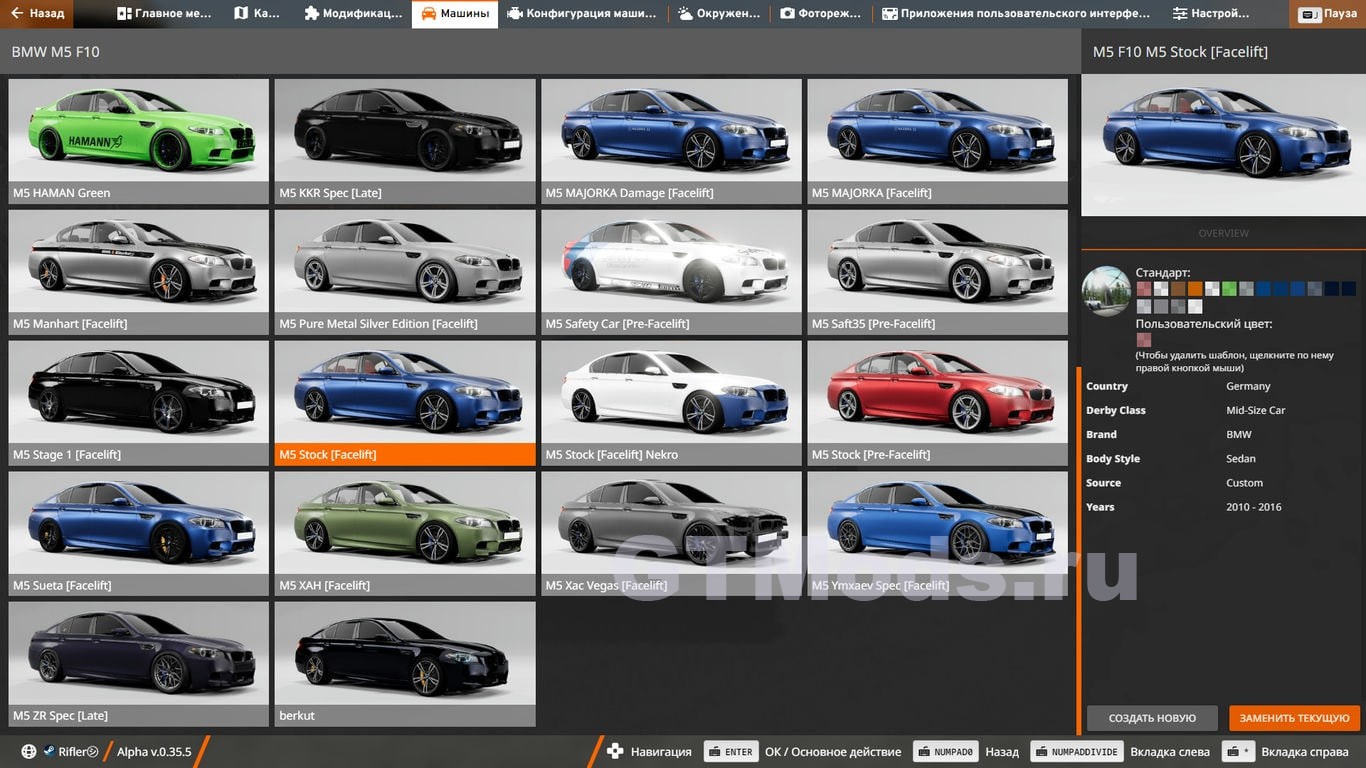
Task: Switch to the OVERVIEW tab
Action: (1223, 233)
